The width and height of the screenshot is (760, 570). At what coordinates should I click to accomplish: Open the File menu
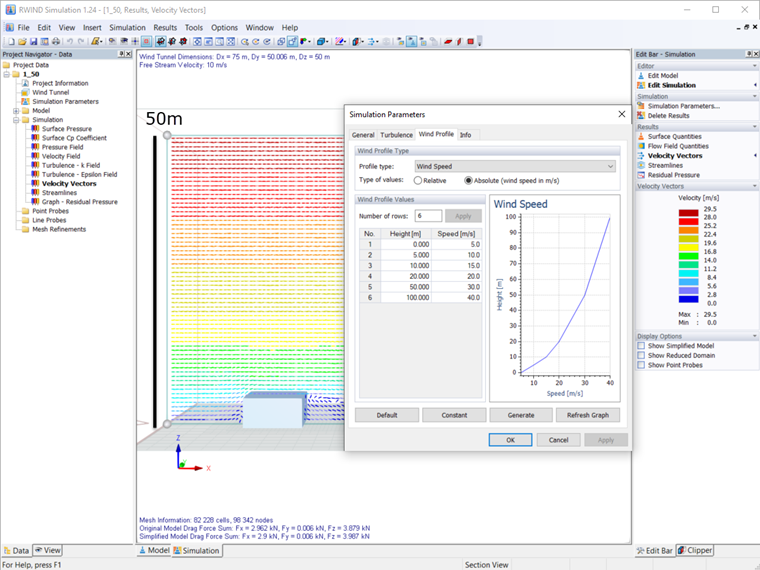(23, 28)
